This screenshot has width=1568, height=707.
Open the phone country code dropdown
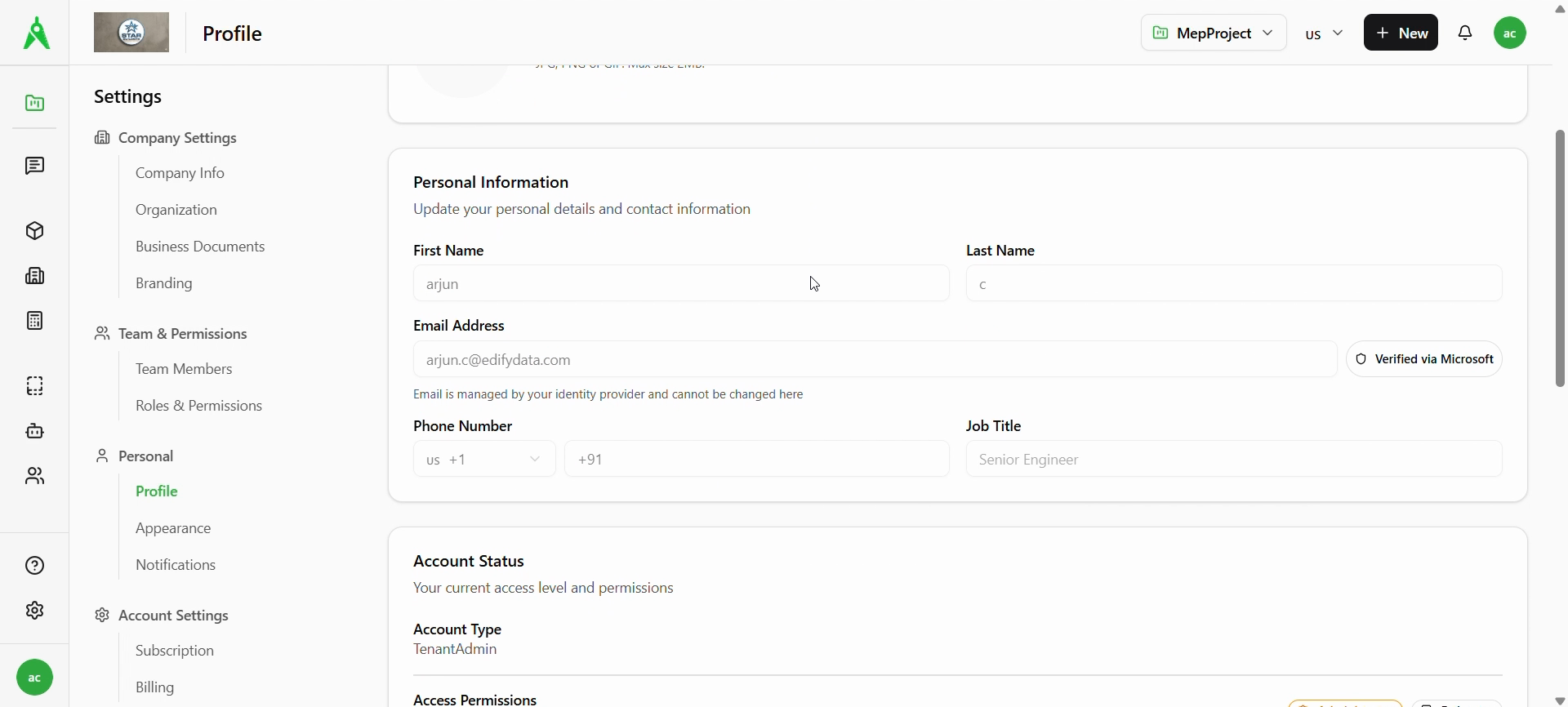click(x=484, y=460)
